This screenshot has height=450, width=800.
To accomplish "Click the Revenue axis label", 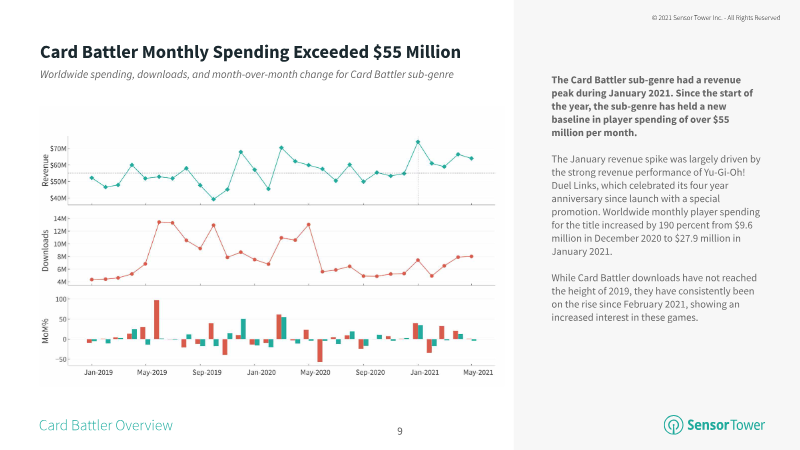I will pos(45,171).
